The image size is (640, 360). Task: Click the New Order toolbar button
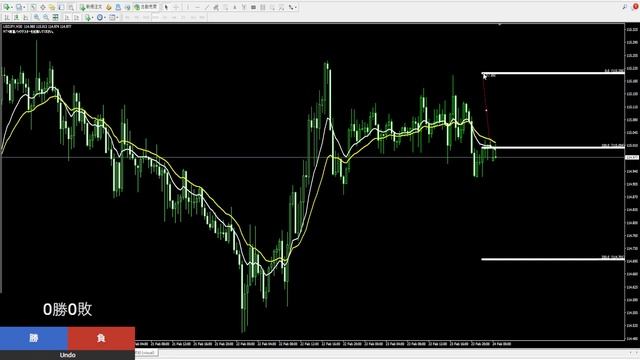(91, 7)
